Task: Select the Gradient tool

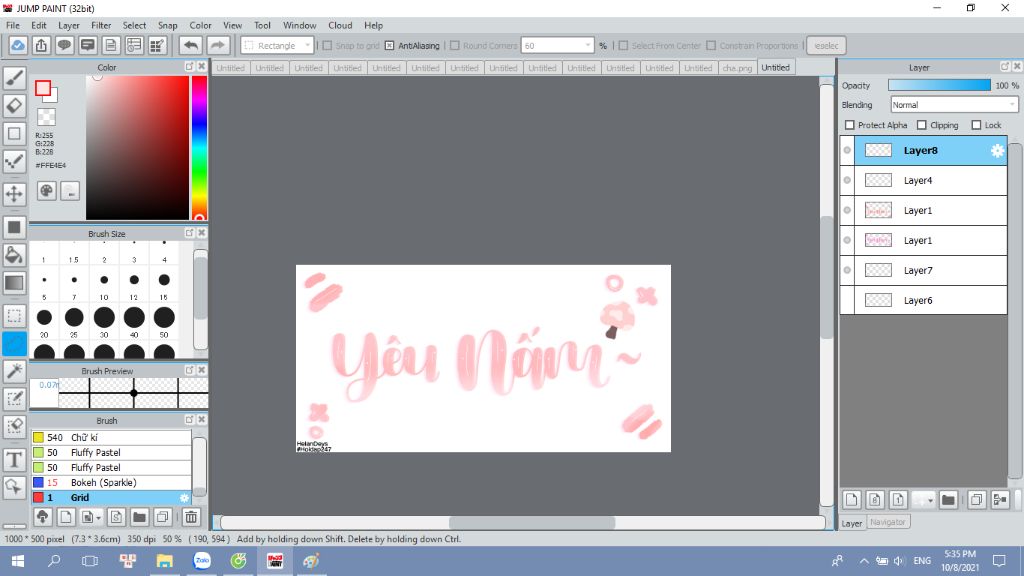Action: click(14, 283)
